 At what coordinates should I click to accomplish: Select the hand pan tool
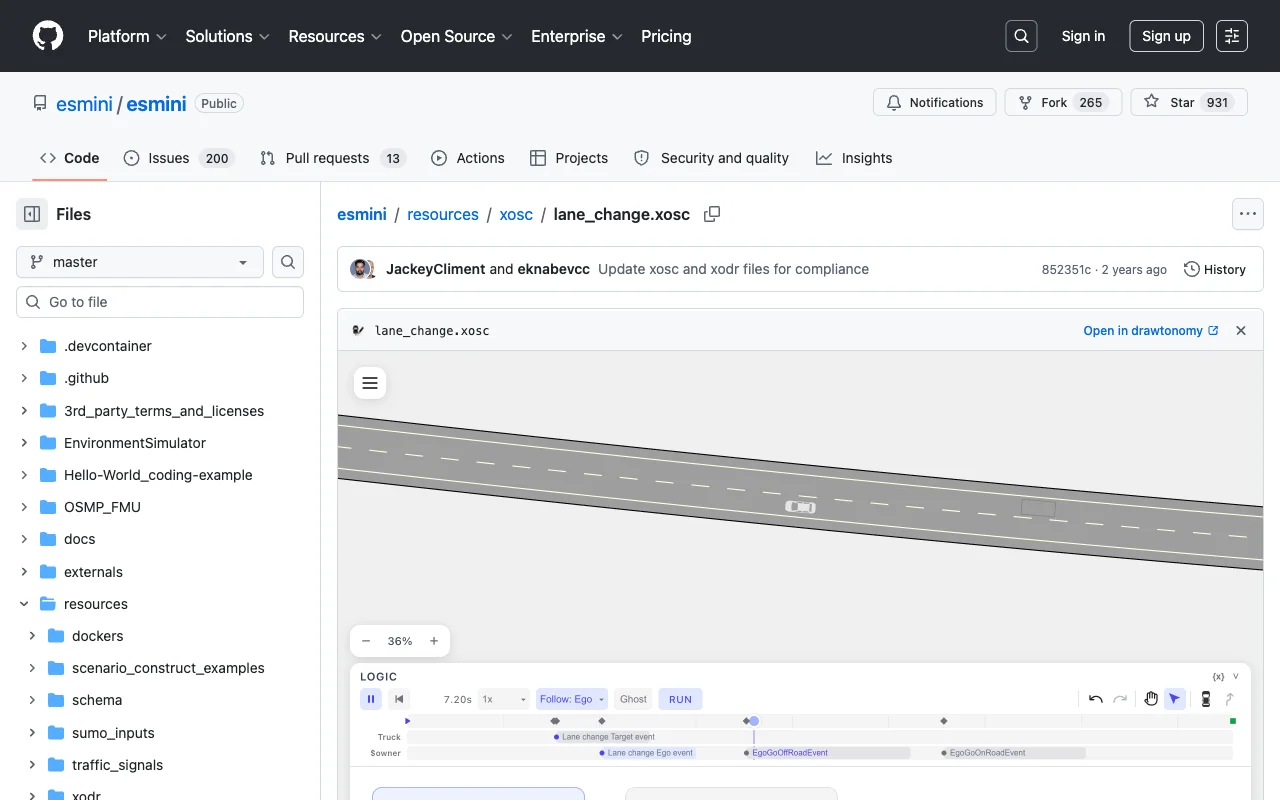(1151, 699)
